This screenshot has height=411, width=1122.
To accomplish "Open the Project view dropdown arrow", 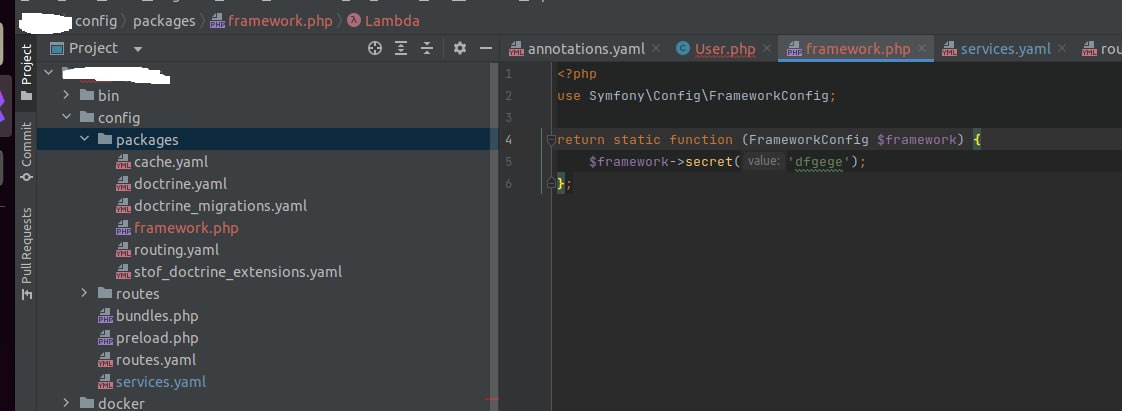I will tap(138, 49).
